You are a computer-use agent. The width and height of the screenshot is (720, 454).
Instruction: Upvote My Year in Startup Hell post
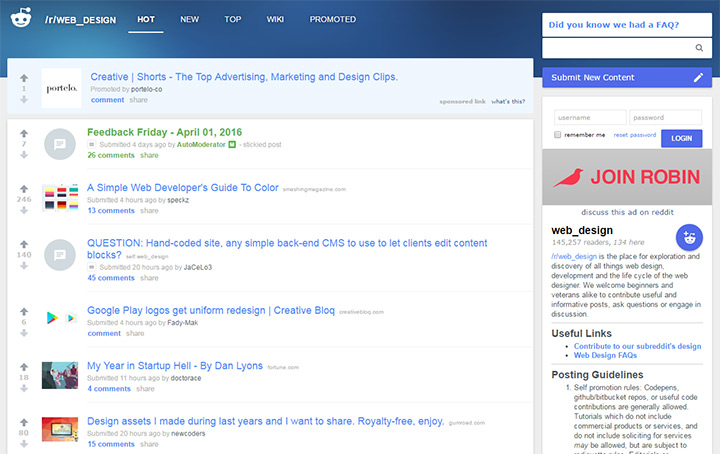(x=24, y=367)
